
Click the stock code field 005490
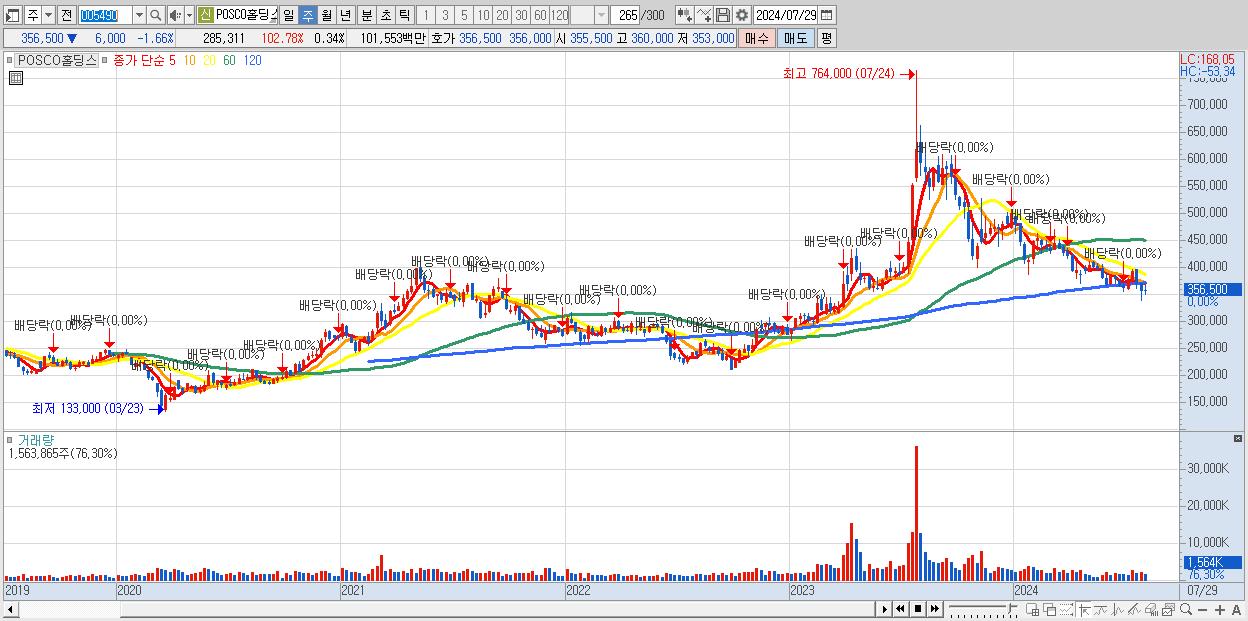pyautogui.click(x=105, y=15)
